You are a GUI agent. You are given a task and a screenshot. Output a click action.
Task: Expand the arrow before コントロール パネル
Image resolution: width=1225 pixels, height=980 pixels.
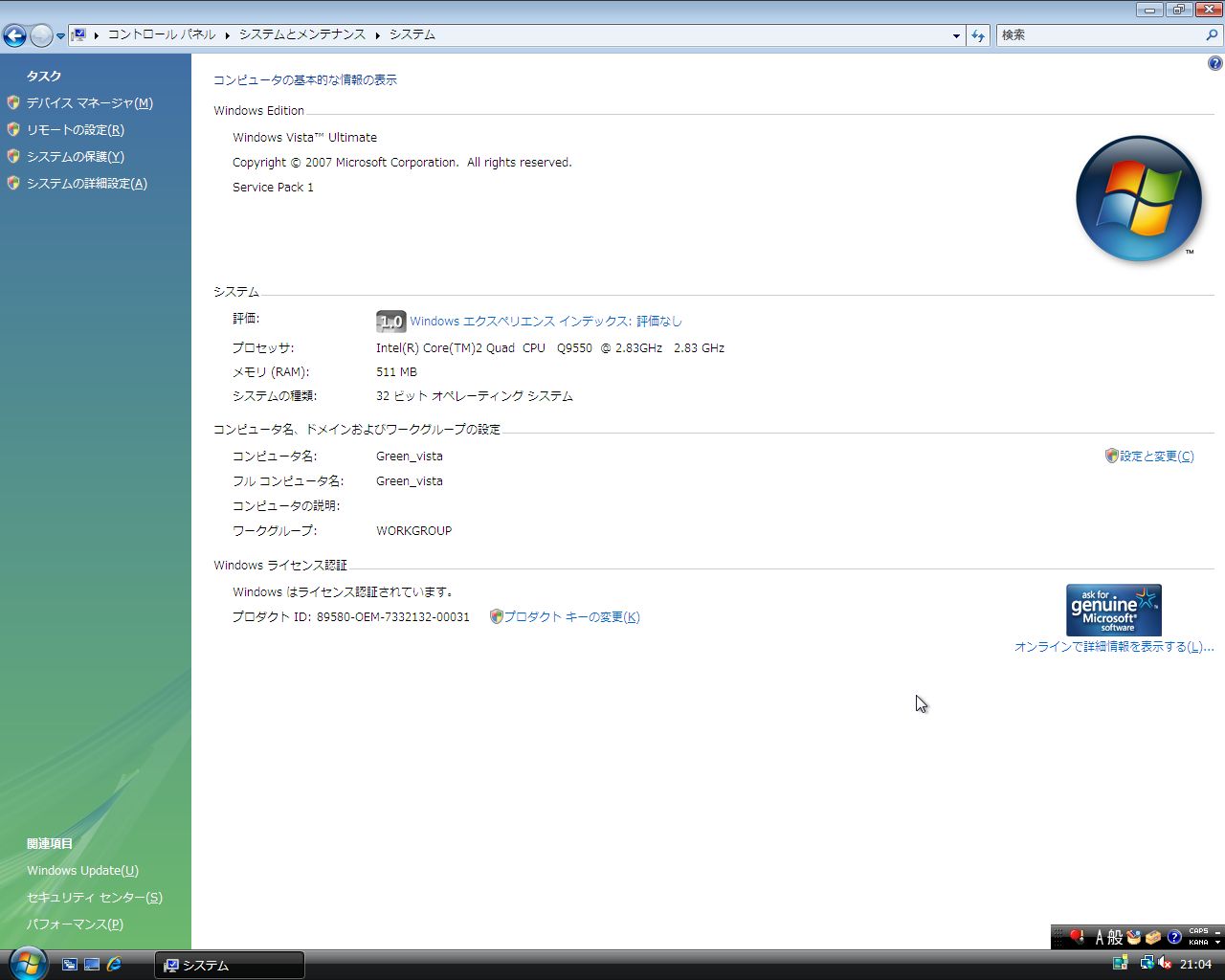coord(97,35)
